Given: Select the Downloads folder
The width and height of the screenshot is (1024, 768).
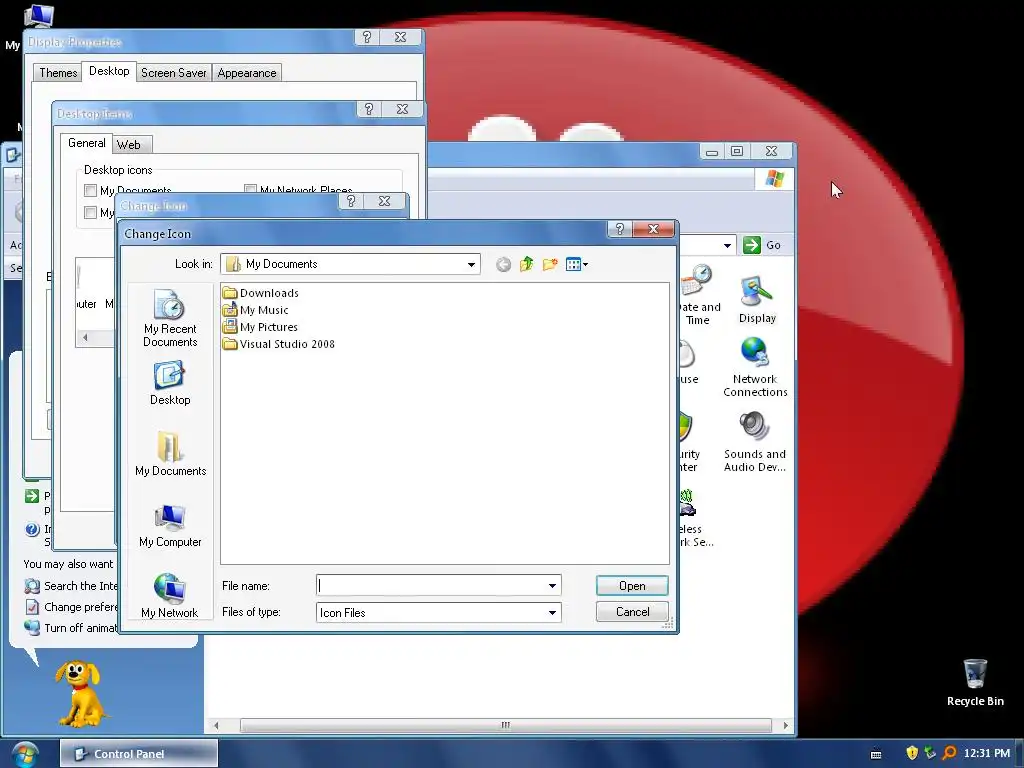Looking at the screenshot, I should [261, 293].
